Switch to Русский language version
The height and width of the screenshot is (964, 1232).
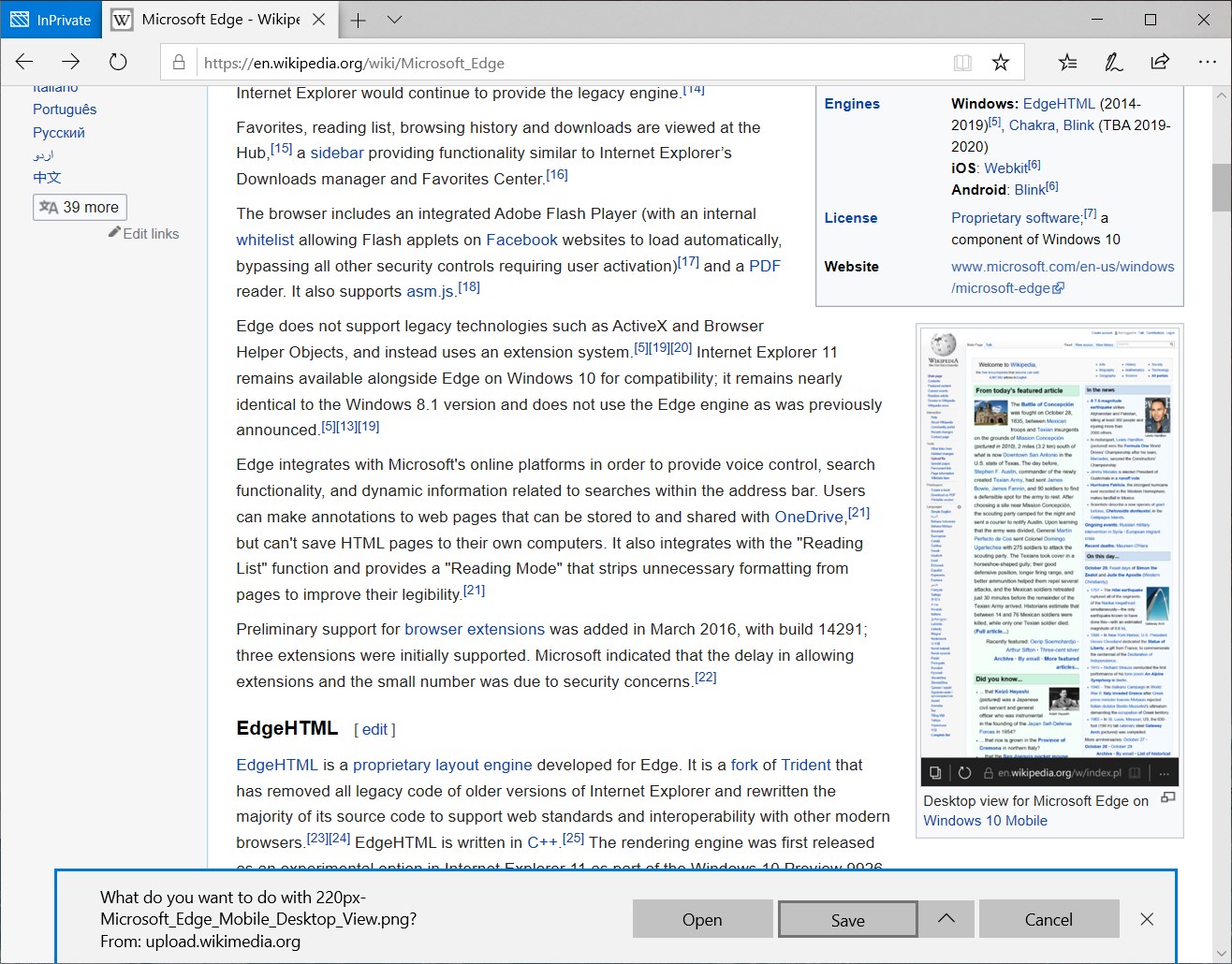click(x=59, y=132)
